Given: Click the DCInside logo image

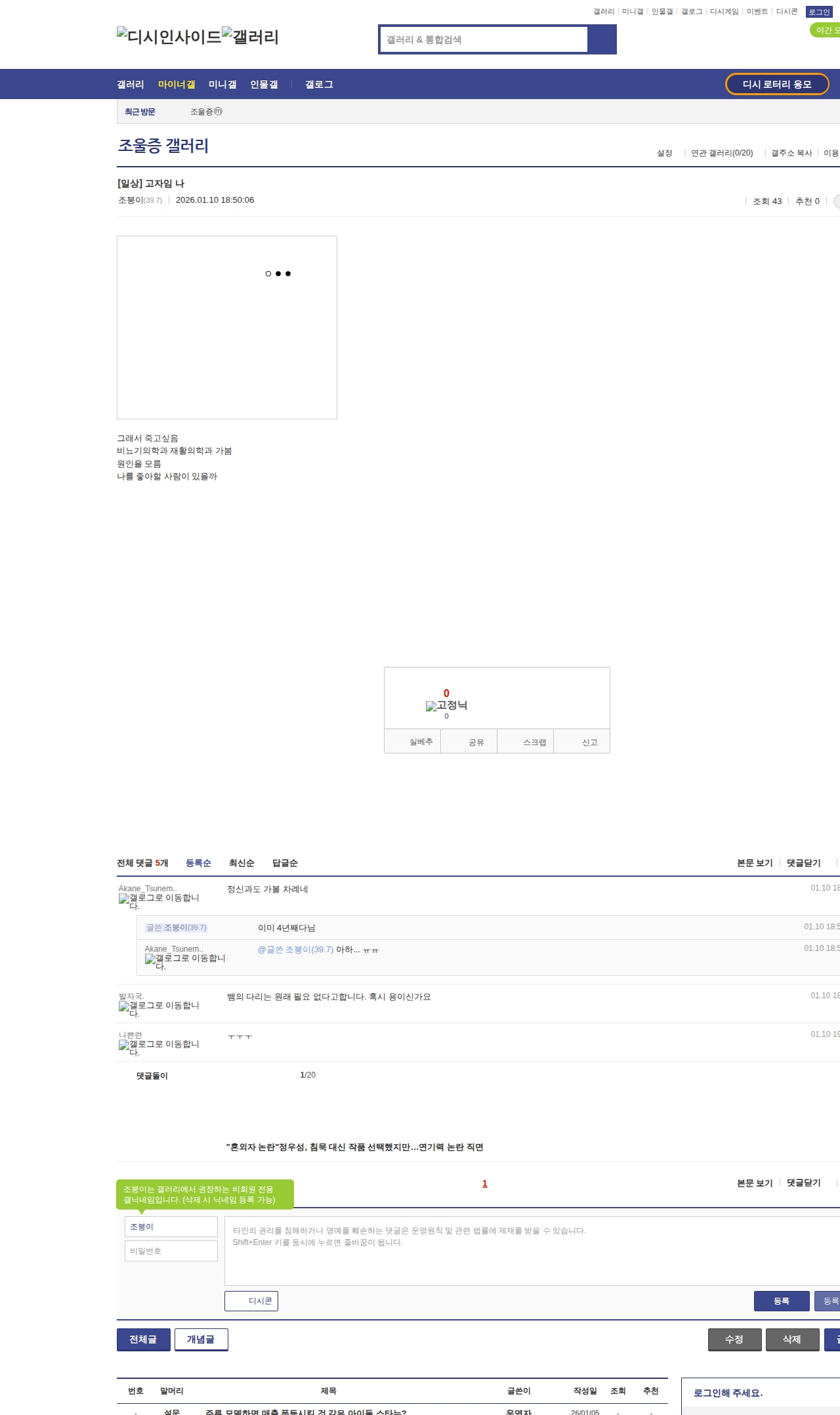Looking at the screenshot, I should (x=169, y=37).
